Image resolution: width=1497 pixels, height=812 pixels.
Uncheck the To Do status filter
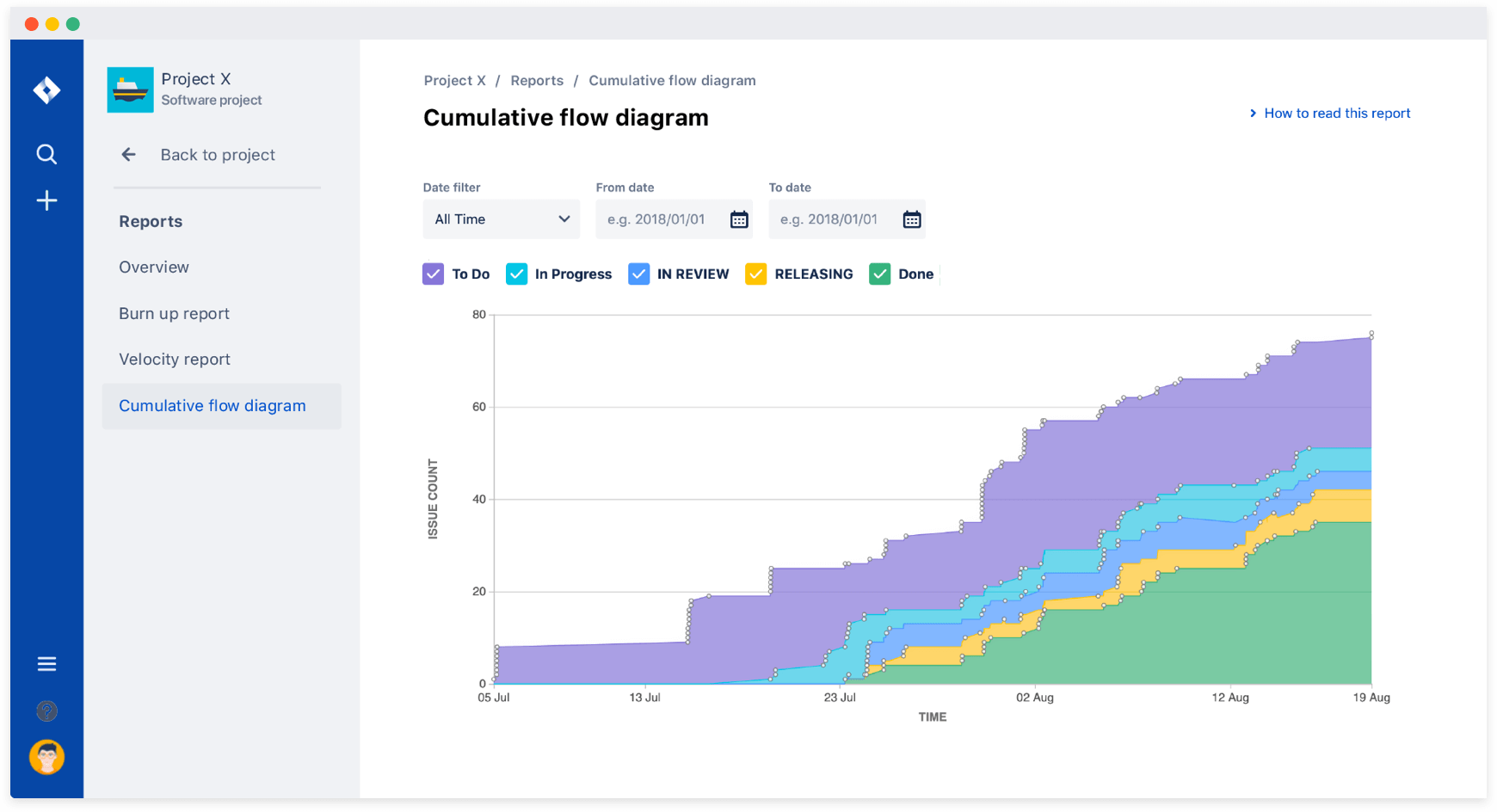(433, 274)
